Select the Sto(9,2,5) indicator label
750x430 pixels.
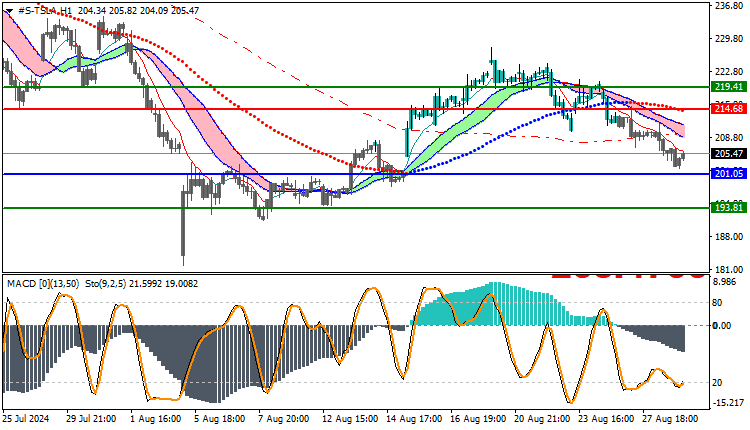coord(106,284)
